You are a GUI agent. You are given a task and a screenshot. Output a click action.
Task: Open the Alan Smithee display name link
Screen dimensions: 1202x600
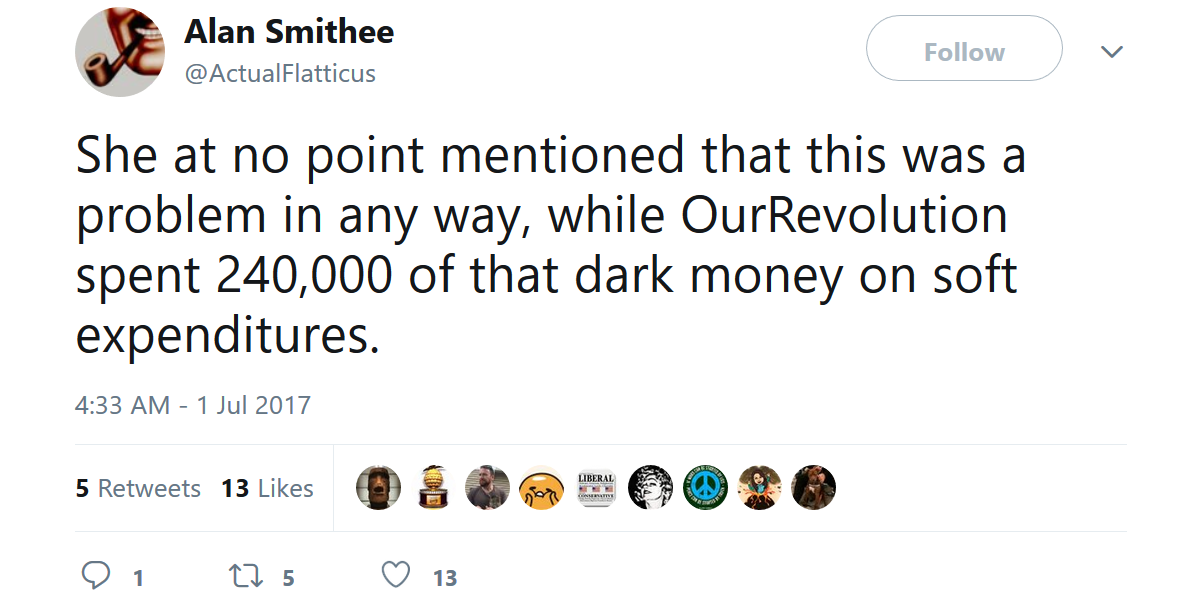[289, 31]
